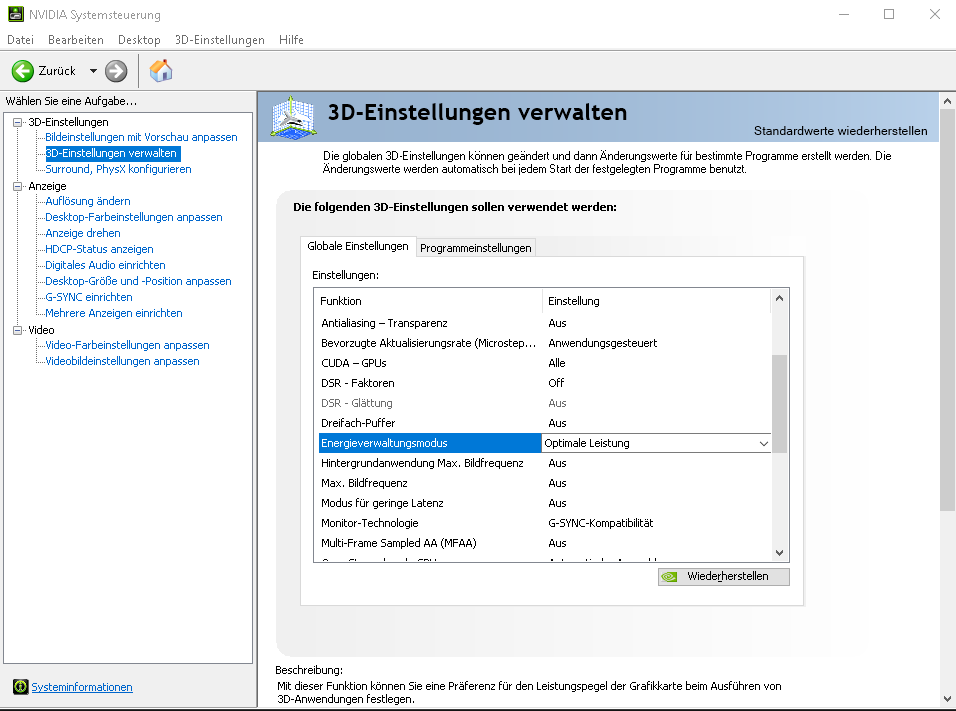Image resolution: width=956 pixels, height=711 pixels.
Task: Open Bildeinstellungen mit Vorschau anpassen
Action: click(x=141, y=137)
